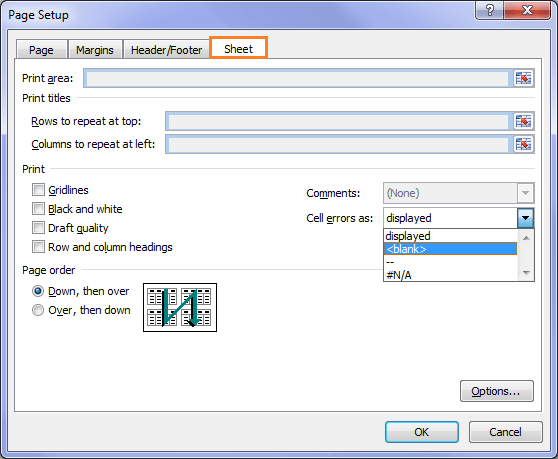
Task: Select the Sheet tab
Action: (238, 48)
